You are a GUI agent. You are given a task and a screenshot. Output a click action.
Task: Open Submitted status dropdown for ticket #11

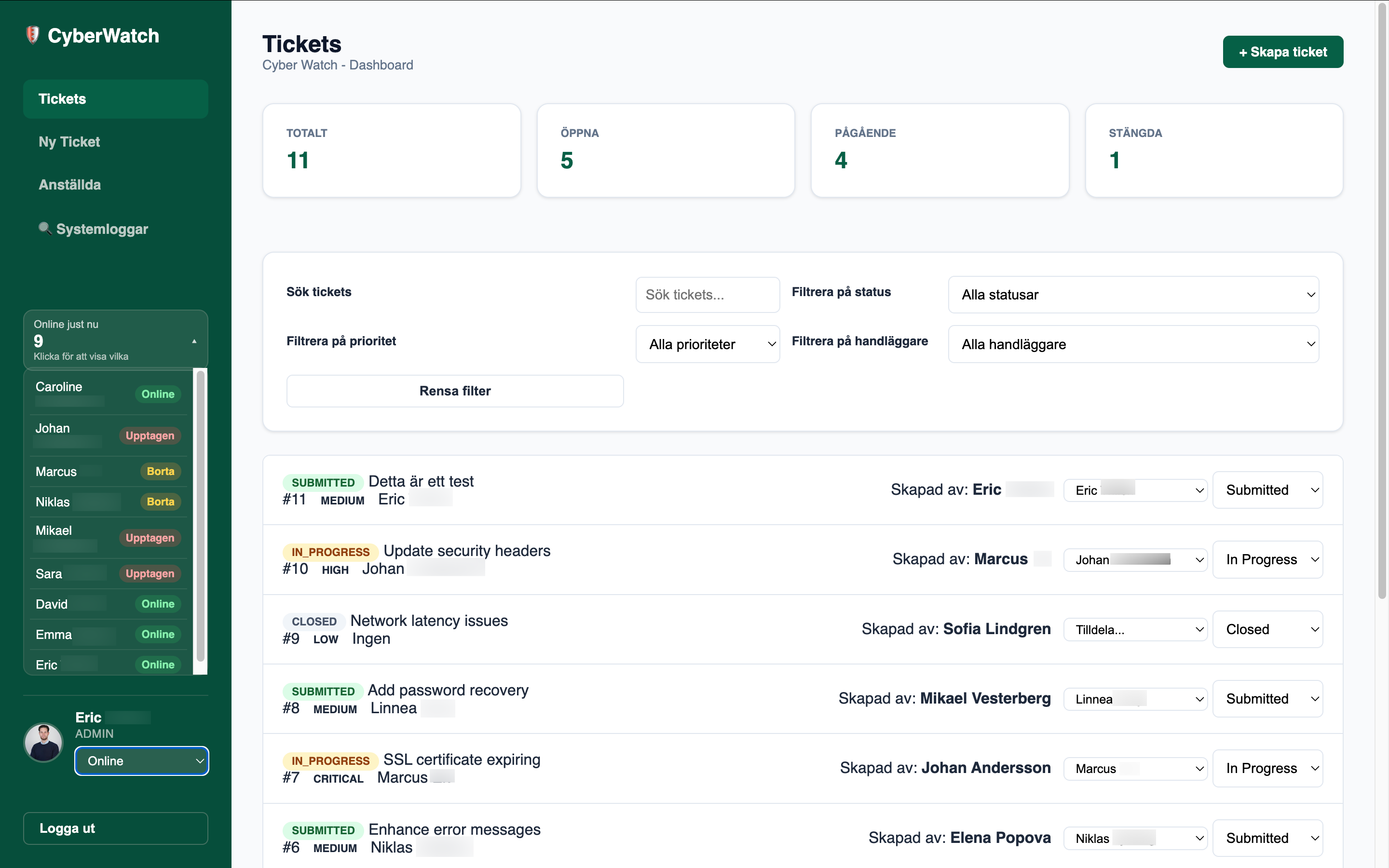coord(1268,489)
